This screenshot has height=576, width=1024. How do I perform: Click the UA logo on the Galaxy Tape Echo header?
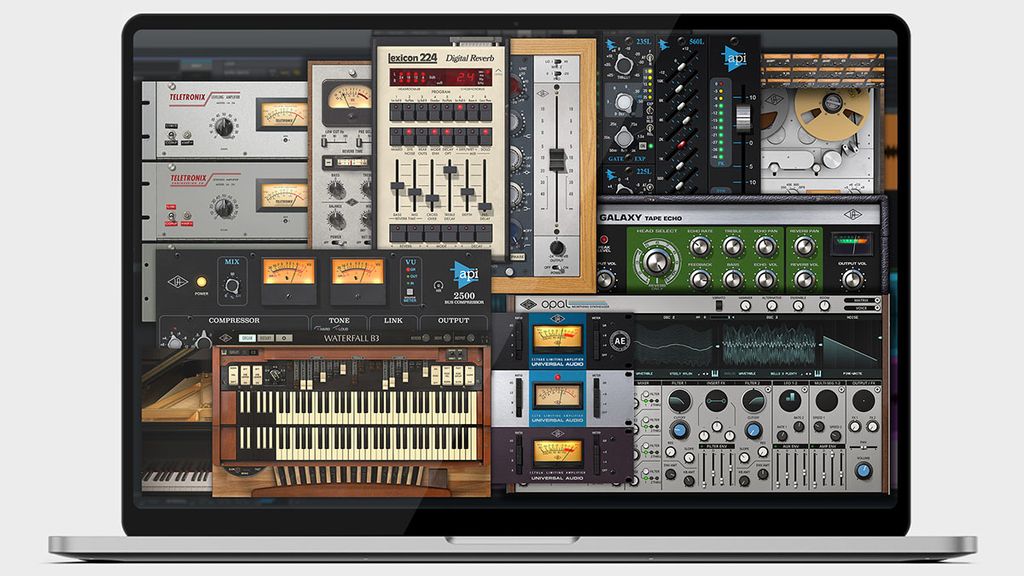tap(855, 214)
